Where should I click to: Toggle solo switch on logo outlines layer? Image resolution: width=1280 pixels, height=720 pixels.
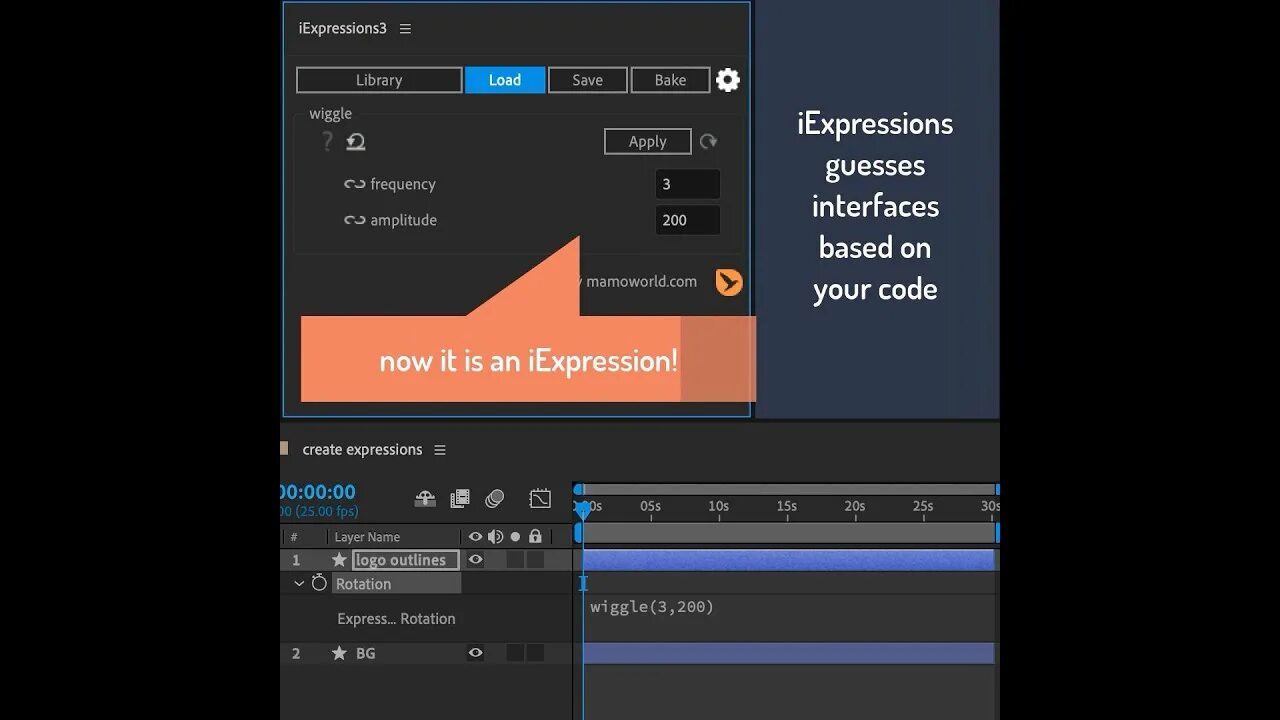pos(515,560)
